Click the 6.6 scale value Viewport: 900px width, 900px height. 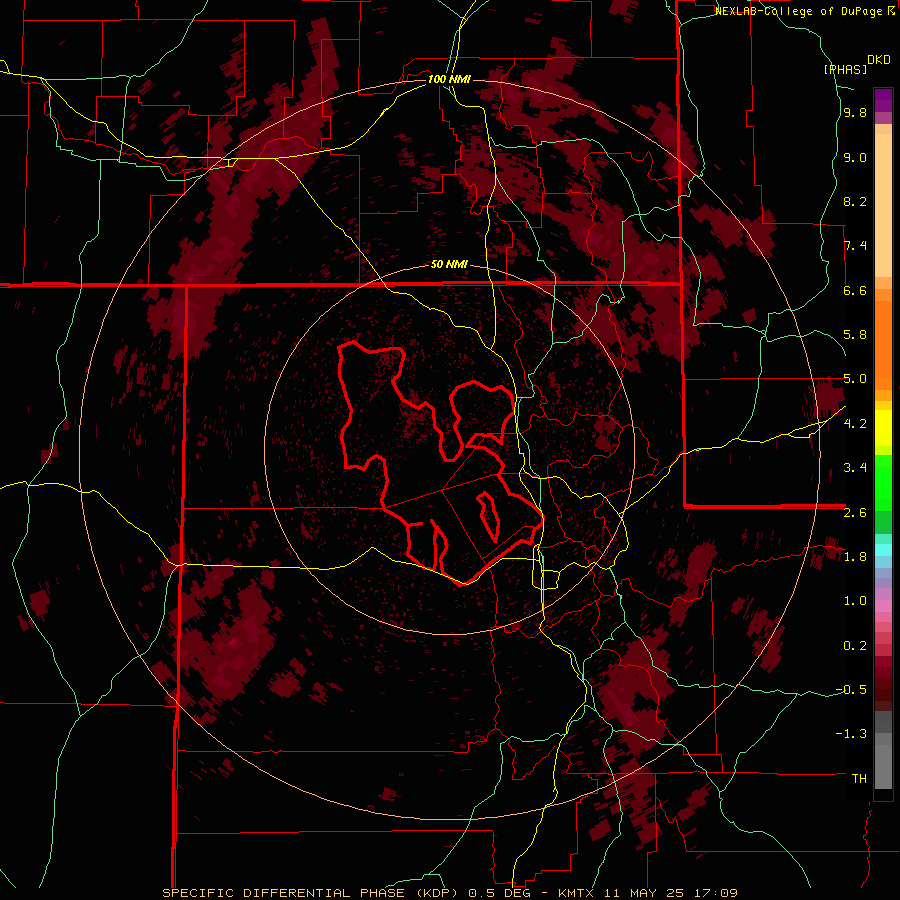[x=855, y=291]
